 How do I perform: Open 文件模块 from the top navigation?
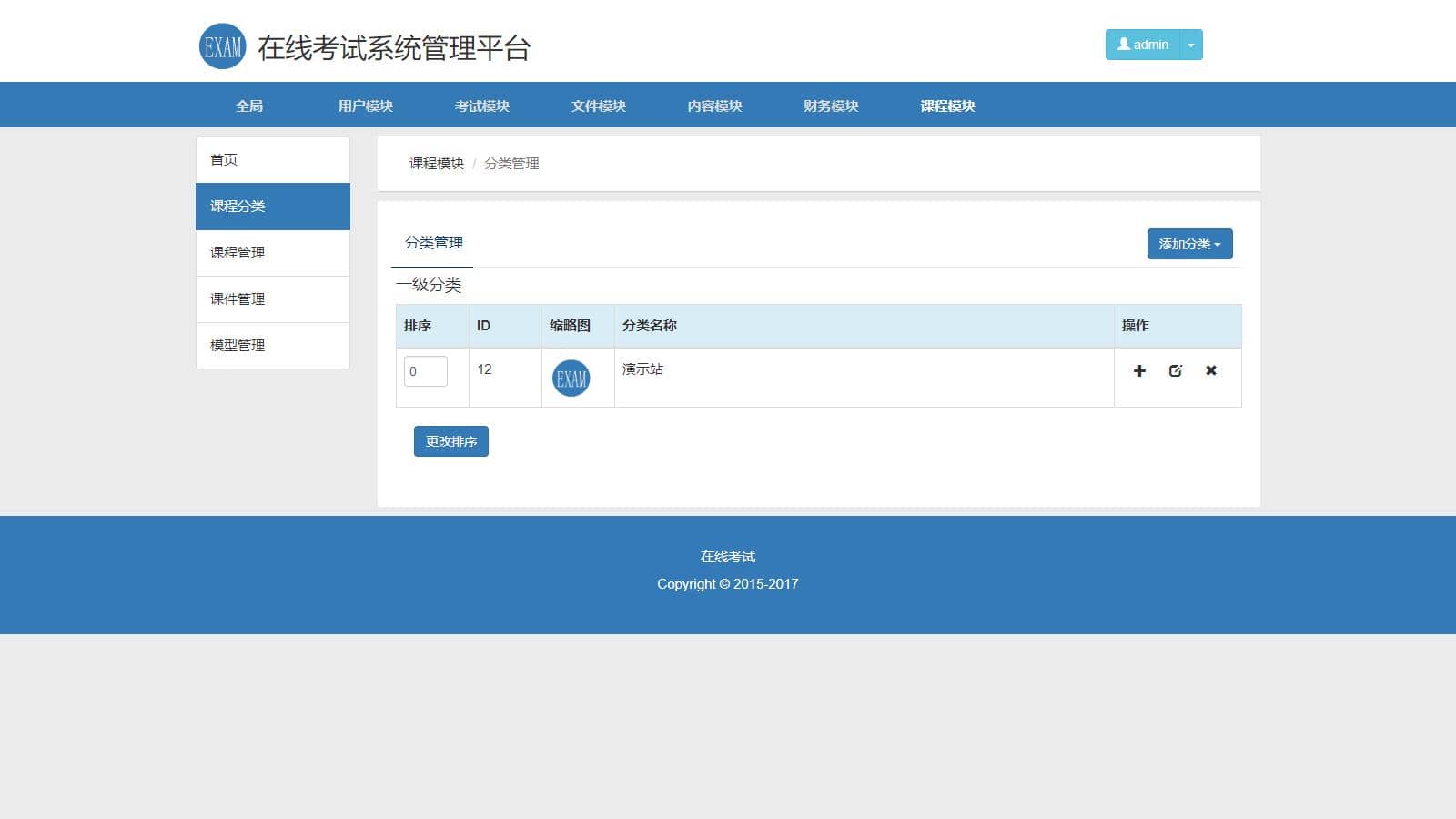point(598,106)
